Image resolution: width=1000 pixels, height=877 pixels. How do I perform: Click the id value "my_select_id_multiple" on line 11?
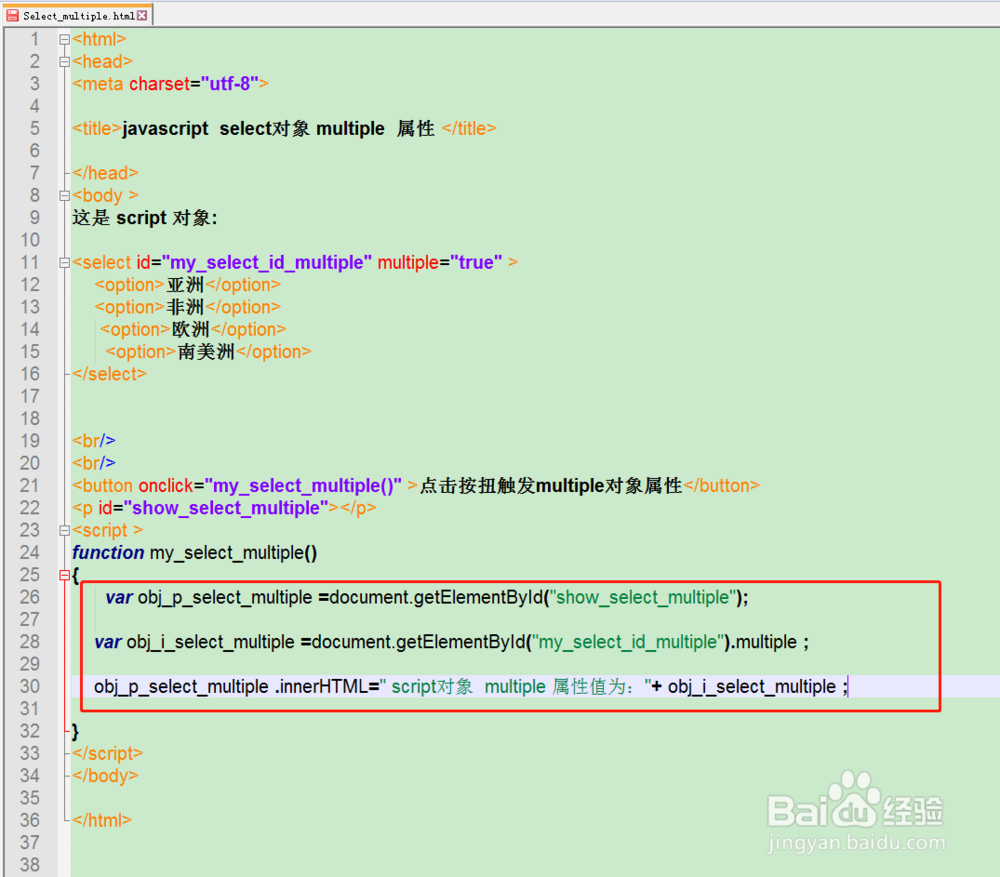pos(267,263)
